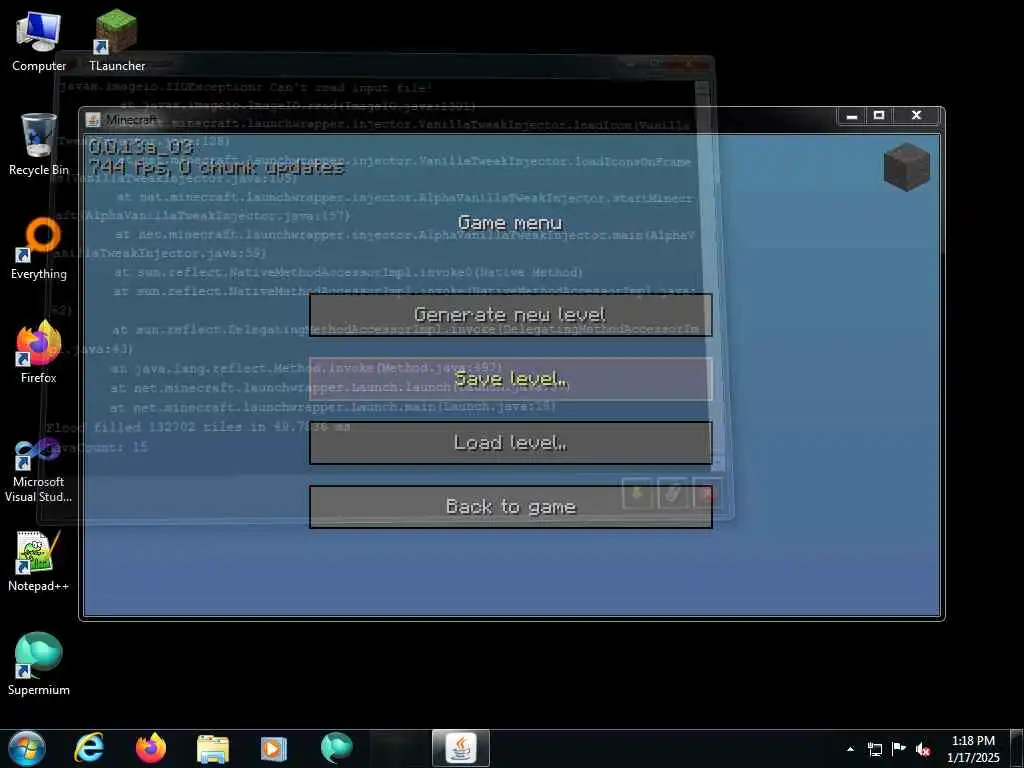Open Microsoft Visual Studio shortcut

point(39,470)
